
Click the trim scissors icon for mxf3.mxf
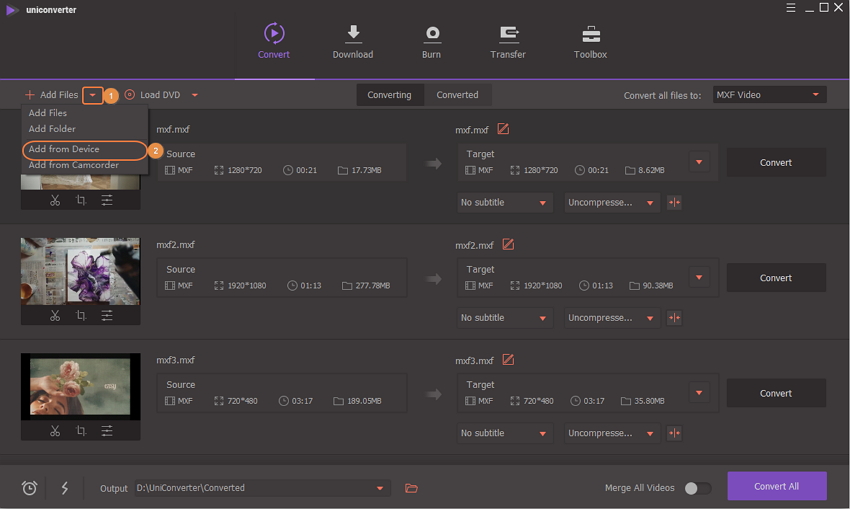click(55, 431)
